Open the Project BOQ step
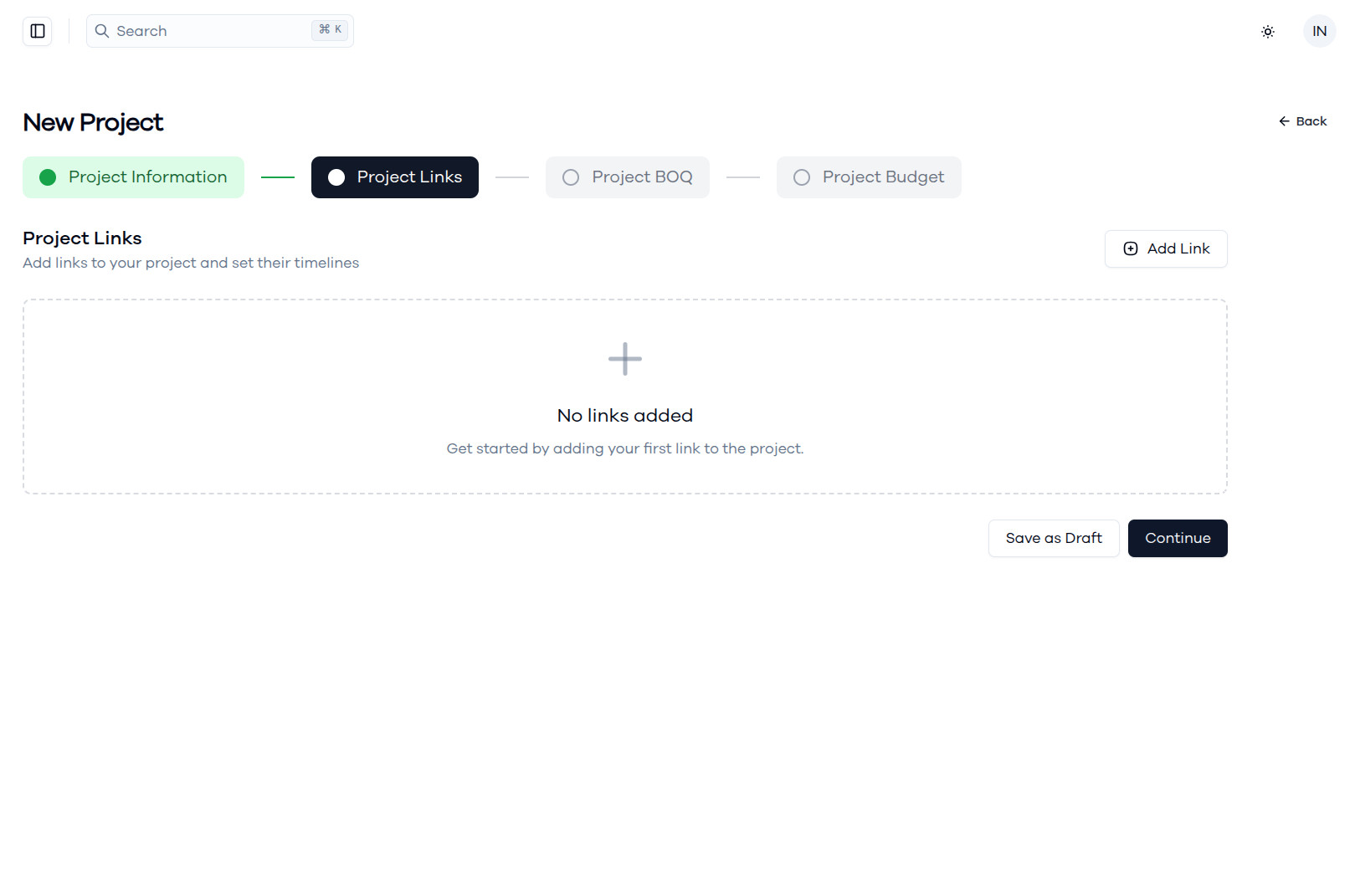The width and height of the screenshot is (1355, 896). click(x=628, y=177)
